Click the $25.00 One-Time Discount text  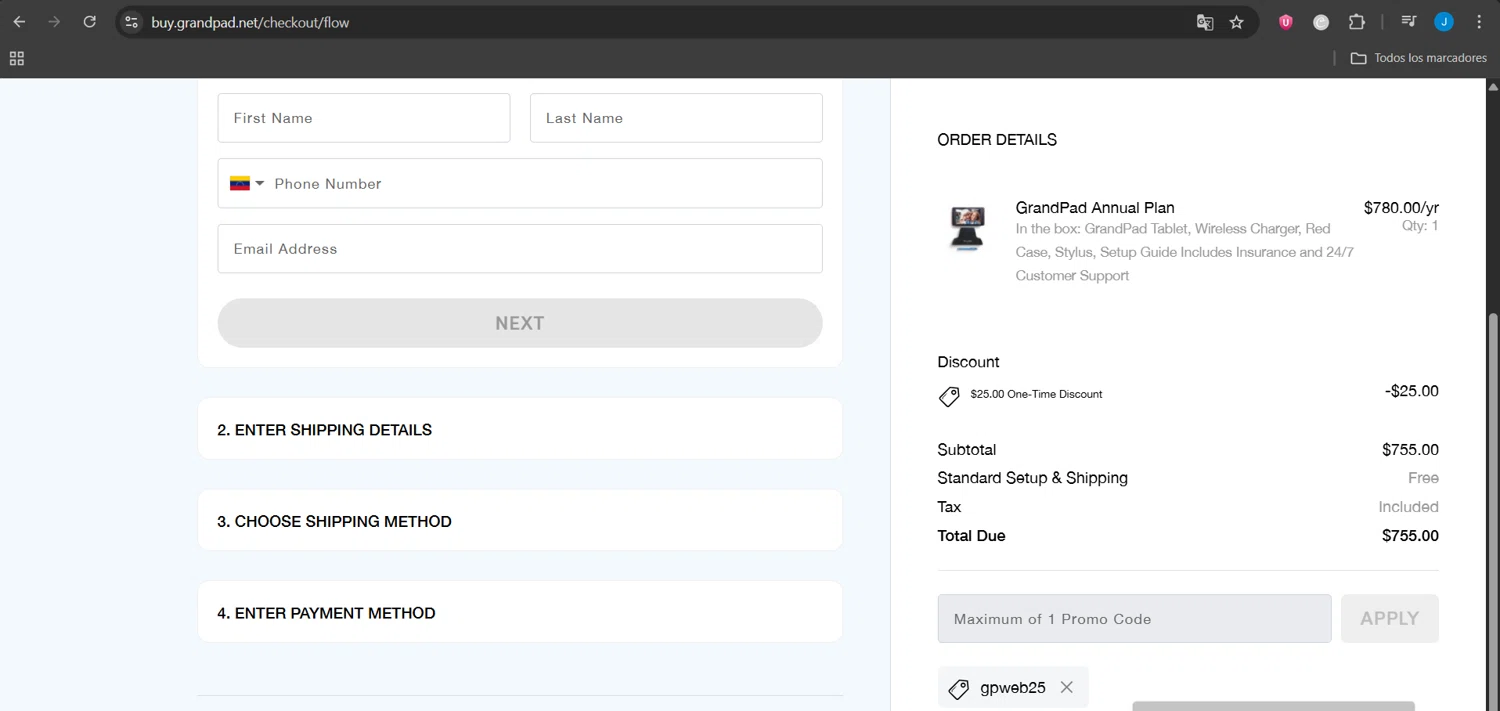coord(1036,394)
